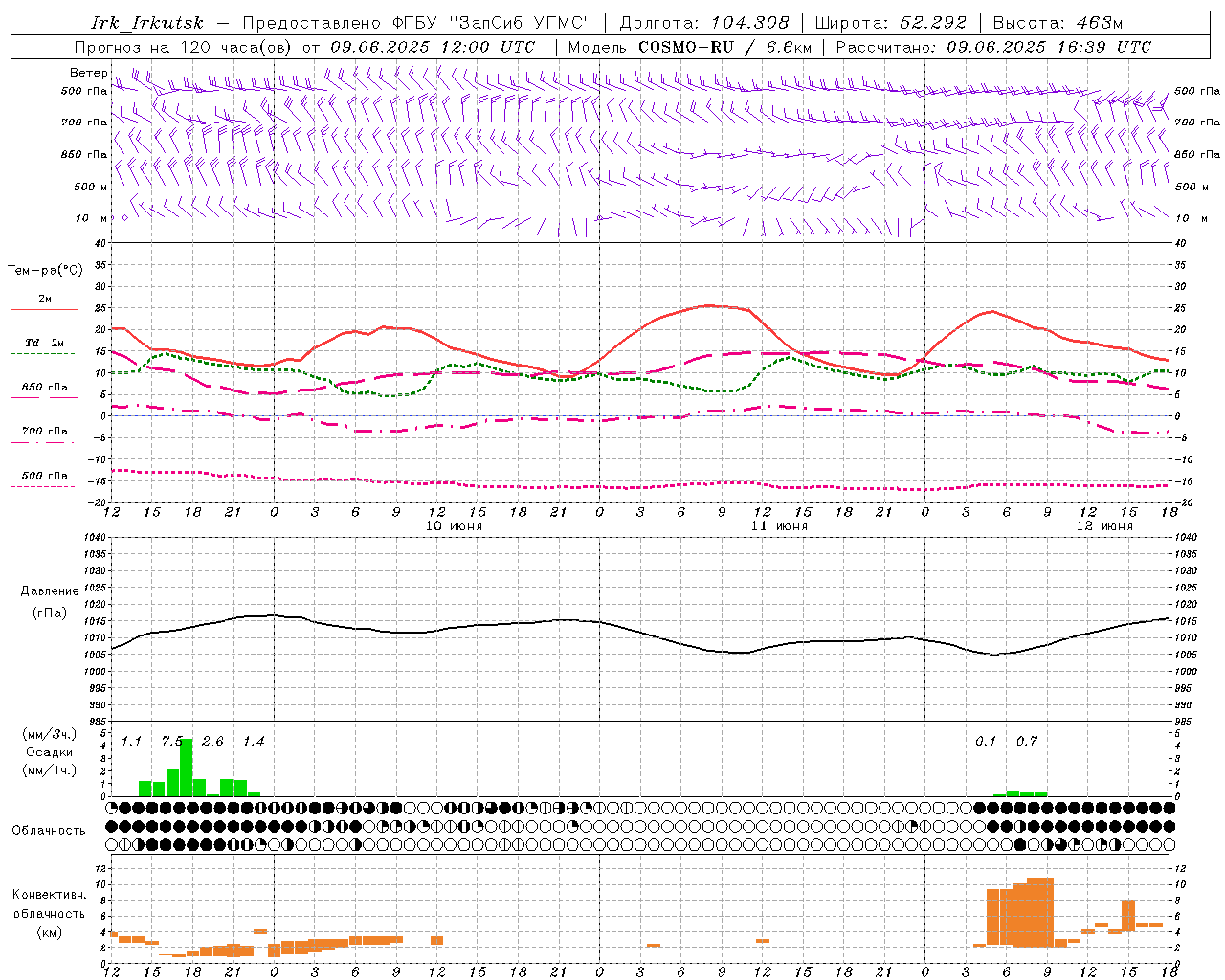
Task: Click the green dotted Td 2м legend line
Action: (43, 354)
